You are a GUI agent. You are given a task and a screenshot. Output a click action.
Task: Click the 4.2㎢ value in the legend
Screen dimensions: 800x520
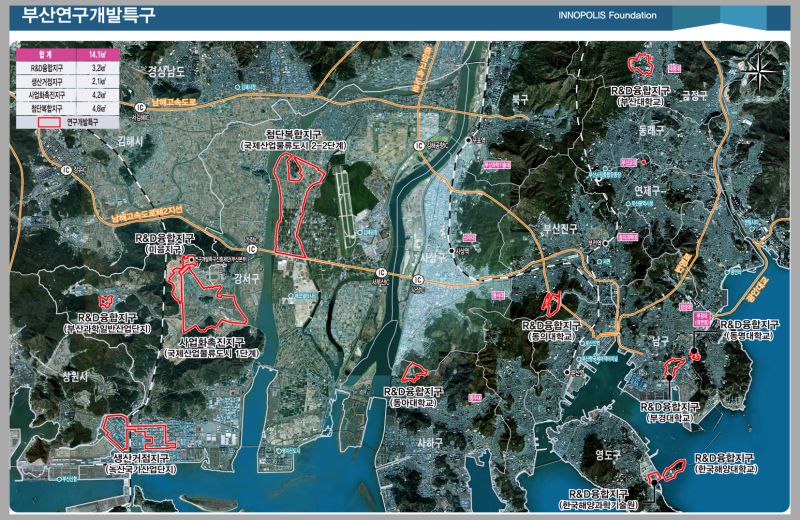98,95
